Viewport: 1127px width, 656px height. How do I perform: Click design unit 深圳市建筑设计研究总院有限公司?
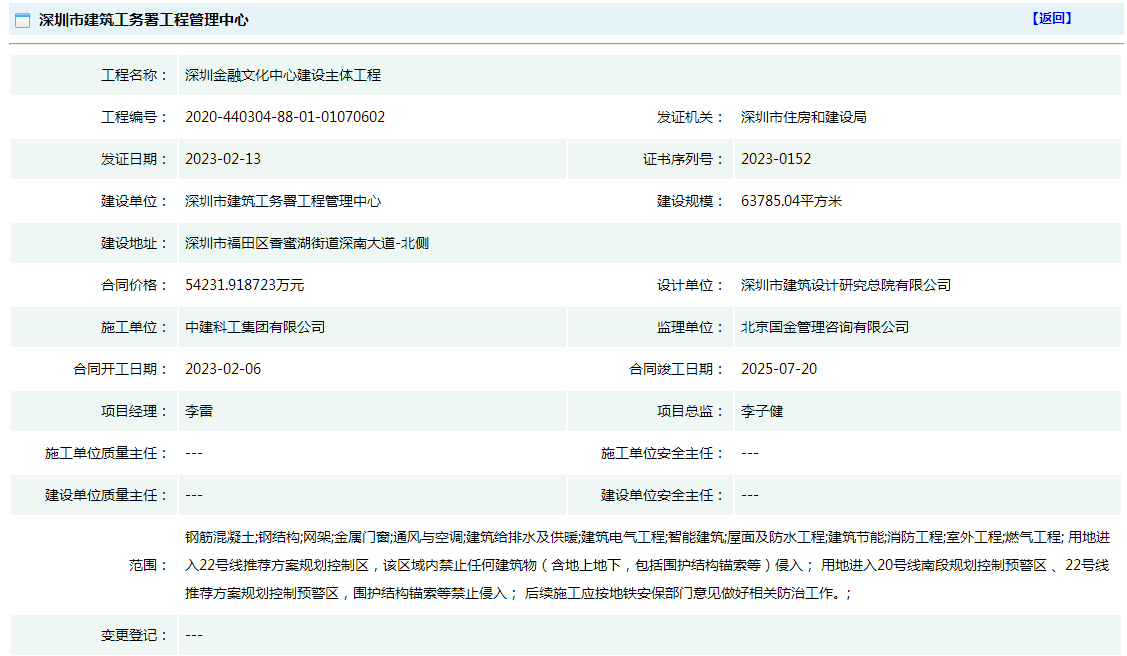[845, 285]
